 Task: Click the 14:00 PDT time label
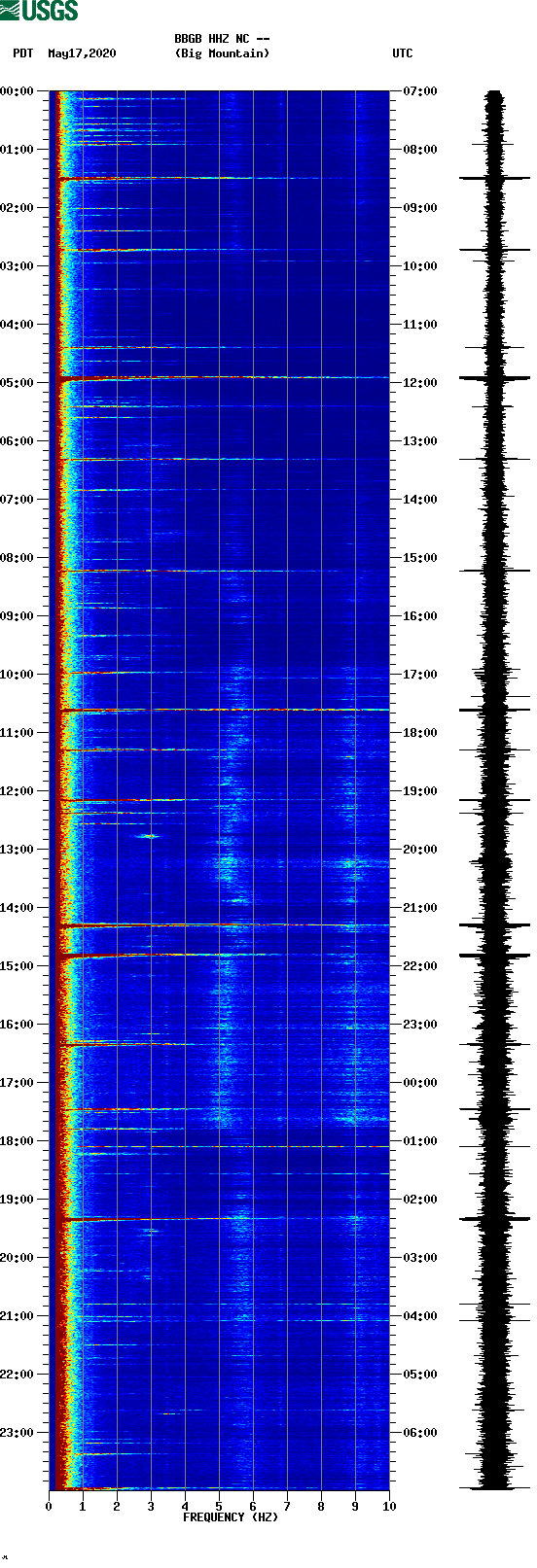[18, 908]
